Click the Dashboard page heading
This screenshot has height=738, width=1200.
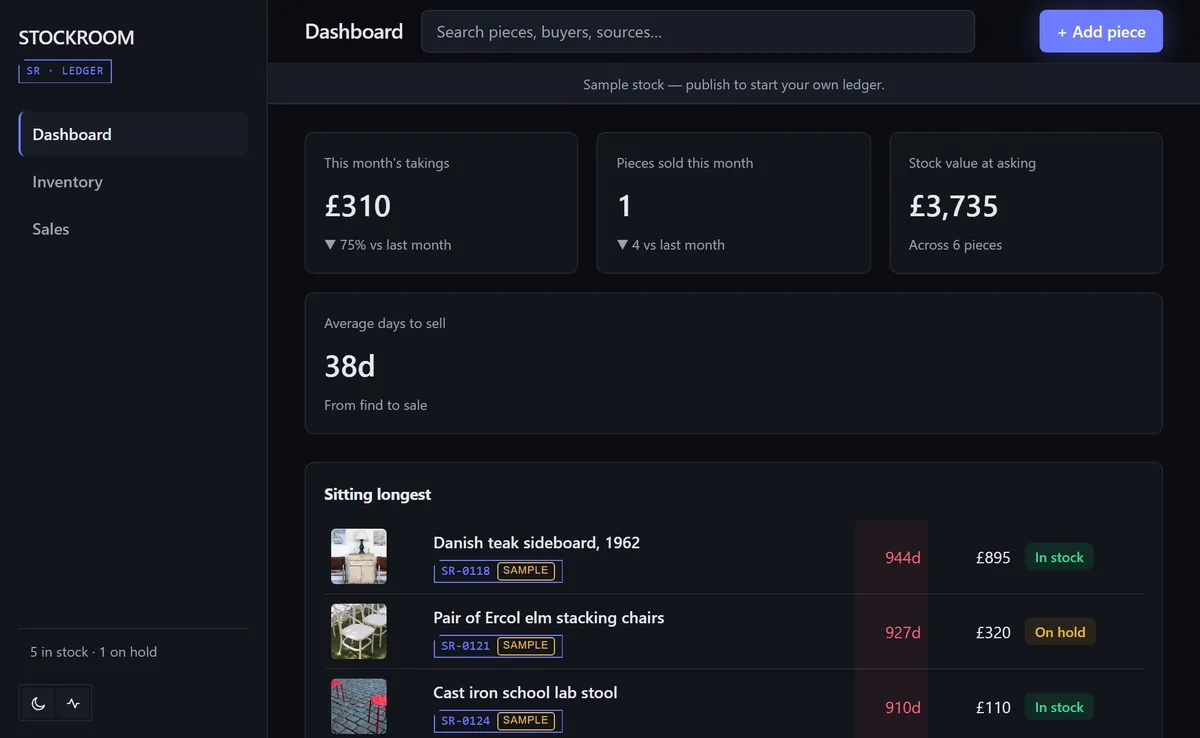pos(354,31)
